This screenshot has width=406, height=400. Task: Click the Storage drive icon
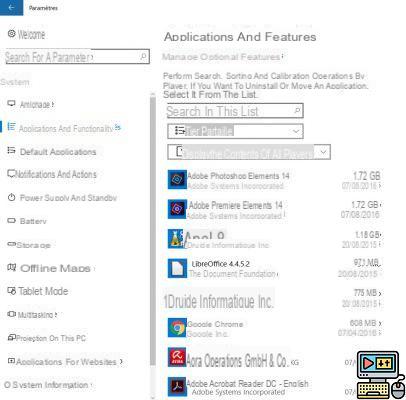coord(12,245)
